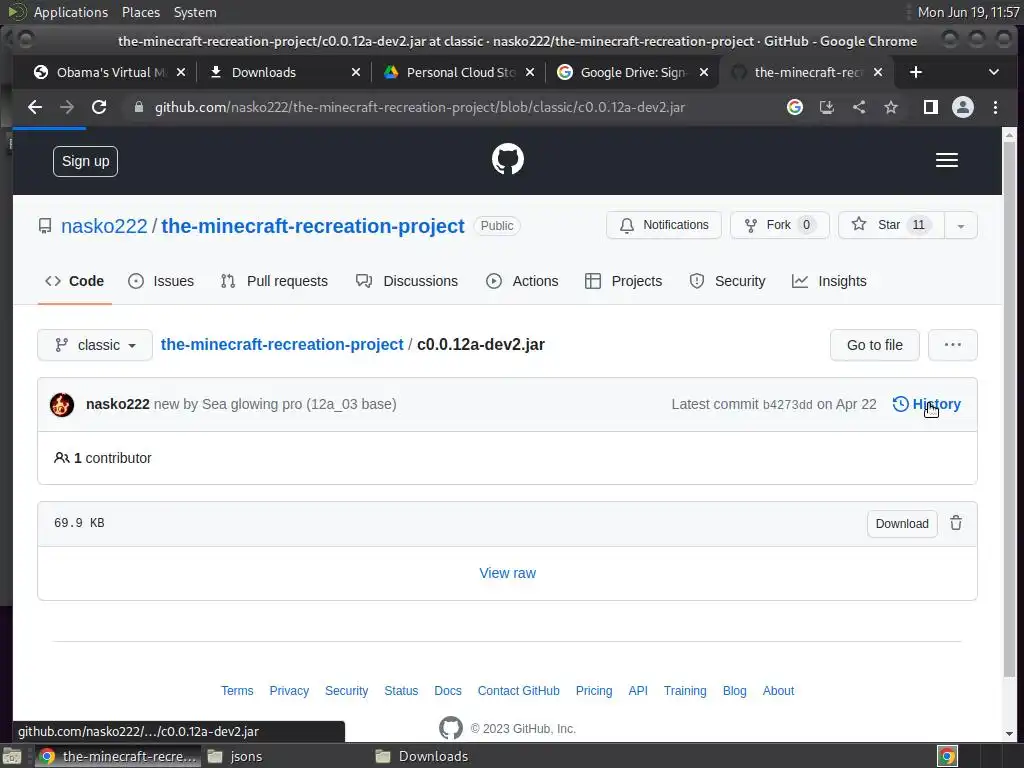This screenshot has width=1024, height=768.
Task: Expand the classic branch selector dropdown
Action: pos(95,345)
